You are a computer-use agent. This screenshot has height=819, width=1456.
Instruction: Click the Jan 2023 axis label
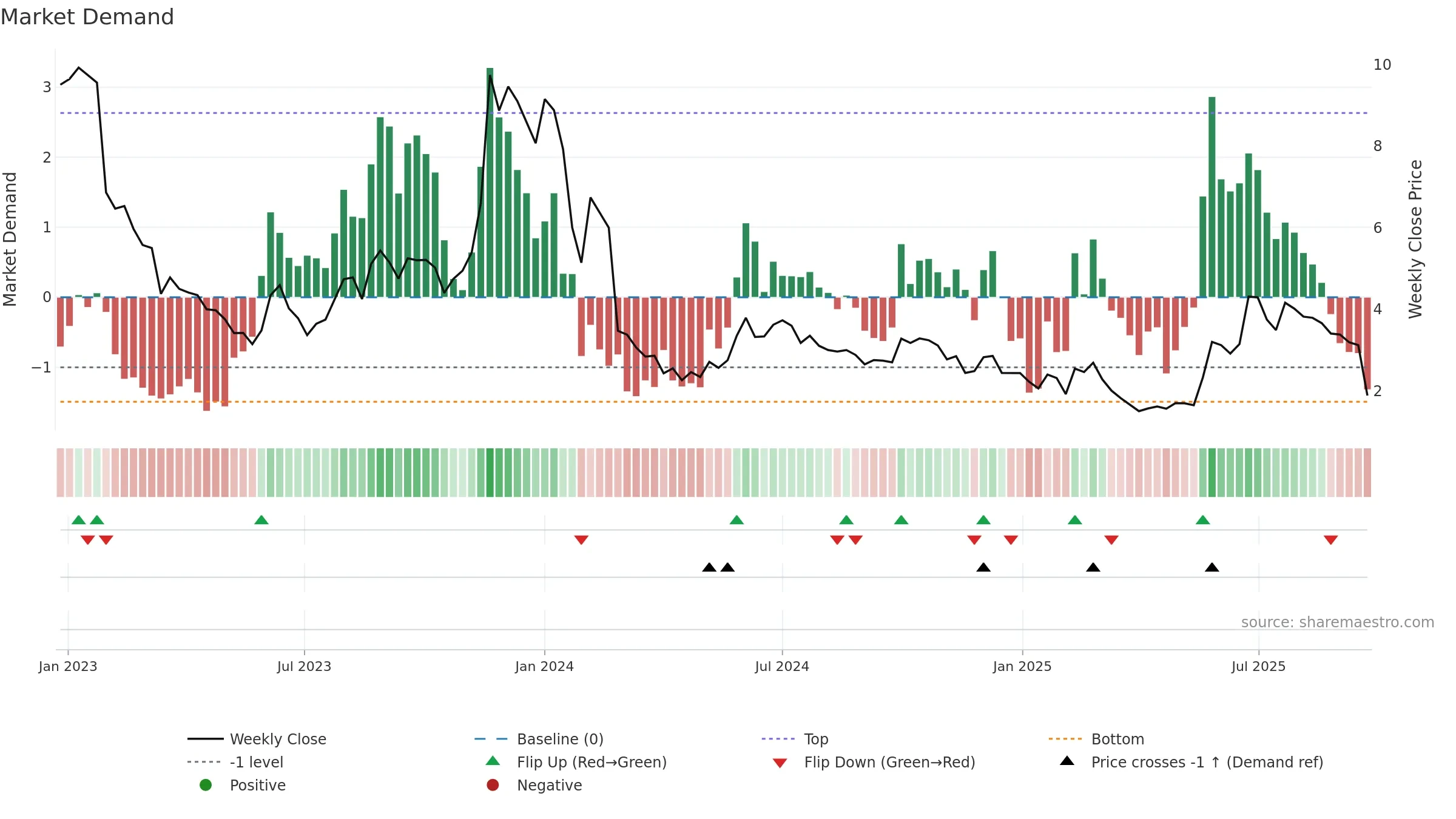coord(68,667)
